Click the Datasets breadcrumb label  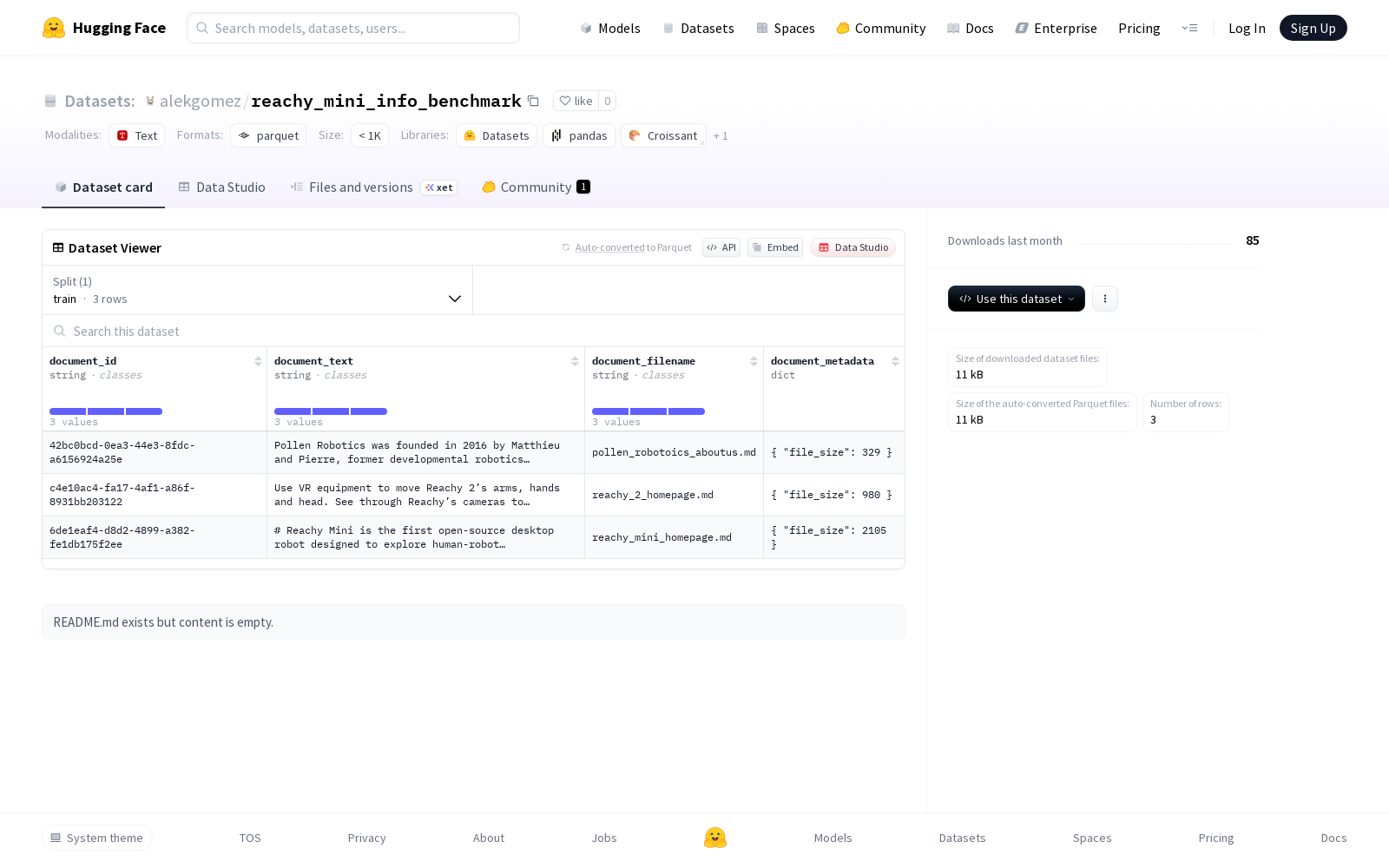[100, 101]
